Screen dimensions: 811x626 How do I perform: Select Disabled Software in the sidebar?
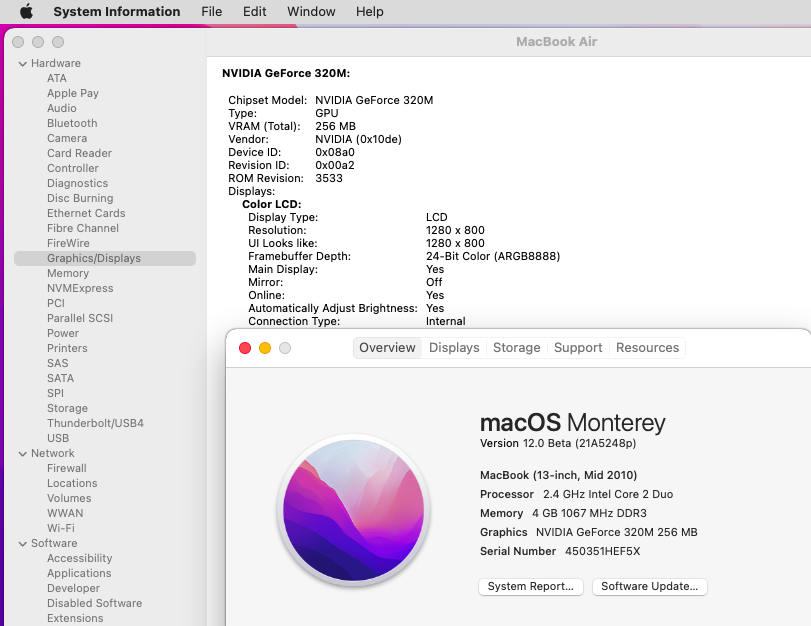(x=94, y=603)
